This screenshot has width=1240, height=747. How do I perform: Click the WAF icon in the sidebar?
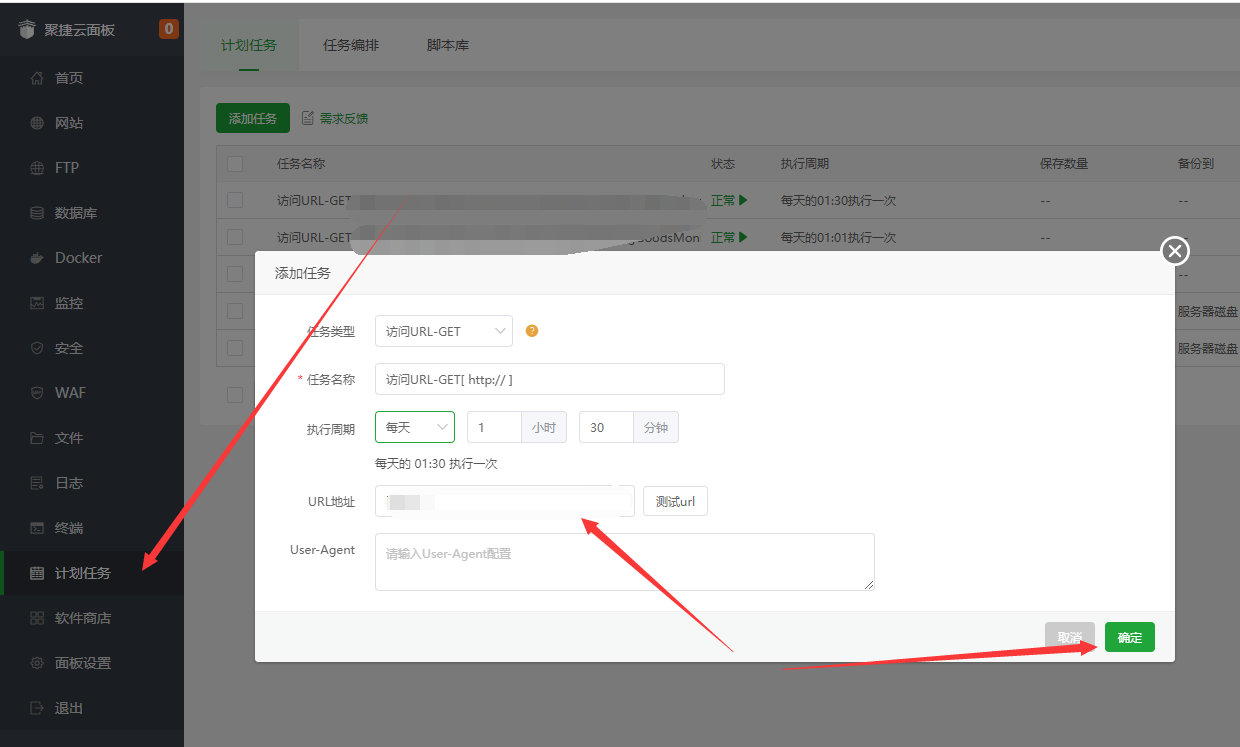(x=37, y=393)
